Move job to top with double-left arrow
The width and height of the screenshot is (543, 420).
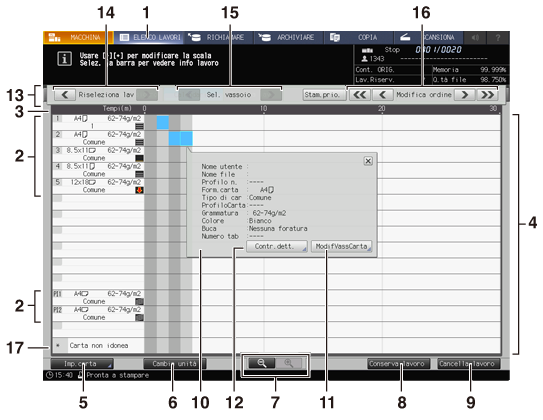(360, 95)
